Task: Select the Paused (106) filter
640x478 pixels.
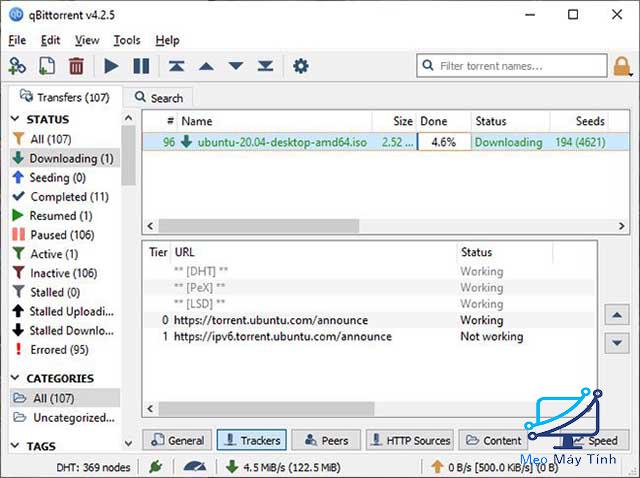Action: pos(62,235)
